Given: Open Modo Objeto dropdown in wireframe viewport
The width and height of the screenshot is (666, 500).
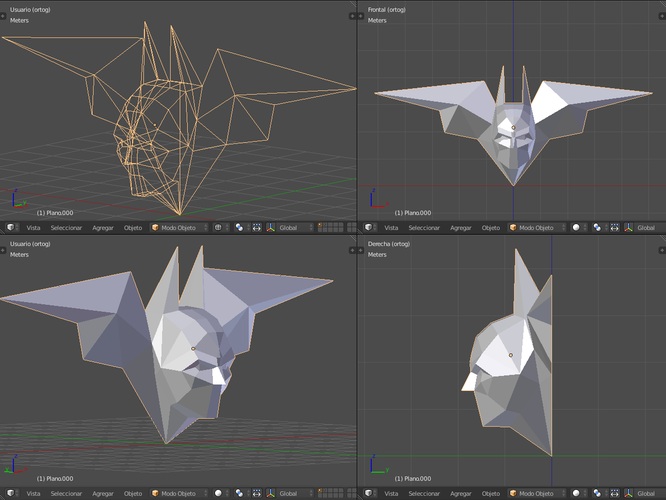Looking at the screenshot, I should (x=179, y=228).
